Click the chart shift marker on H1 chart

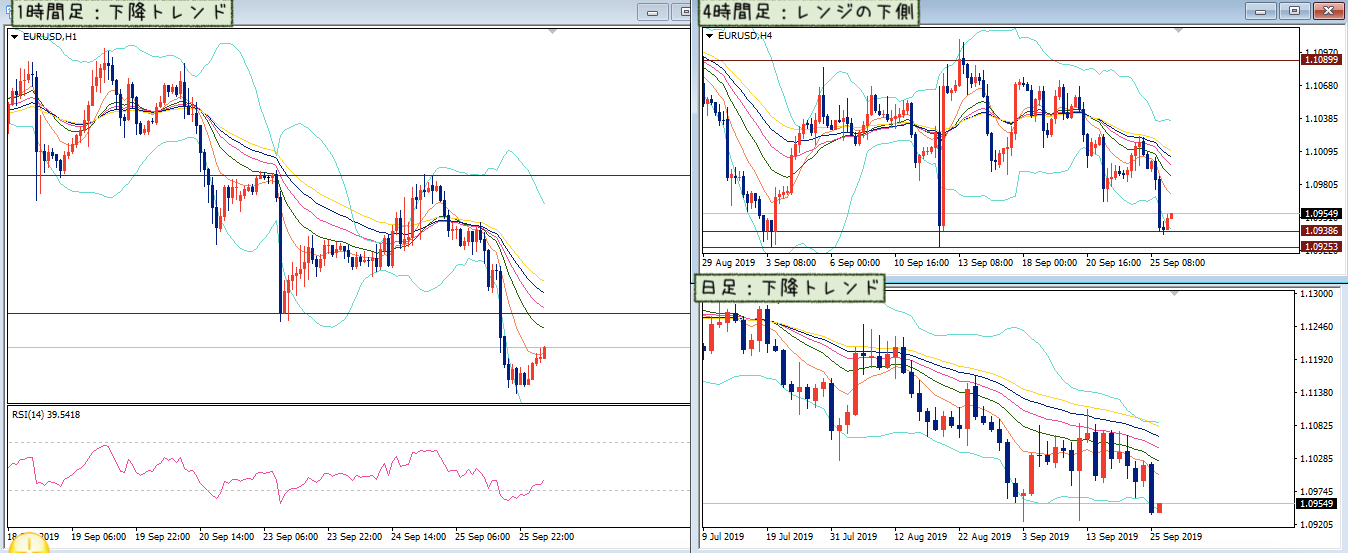point(552,31)
